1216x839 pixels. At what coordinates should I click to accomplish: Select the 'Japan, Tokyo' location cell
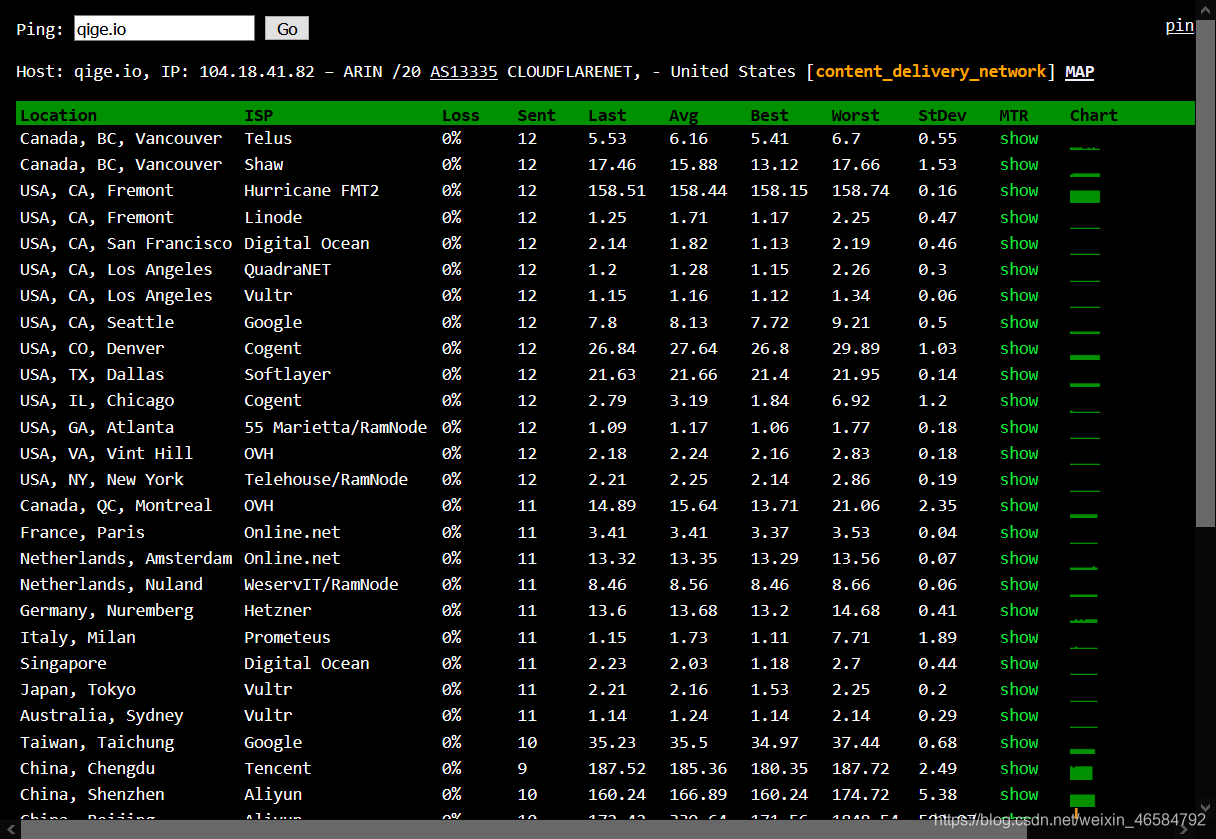coord(78,689)
